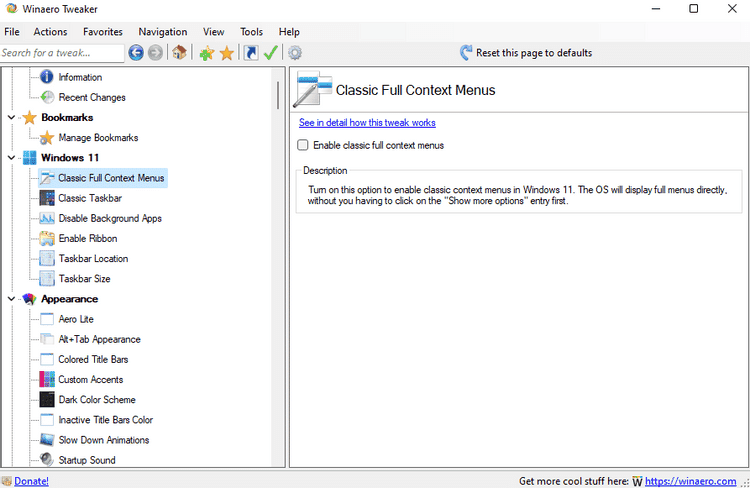Select the Information tree item text
Screen dimensions: 750x488
point(80,77)
